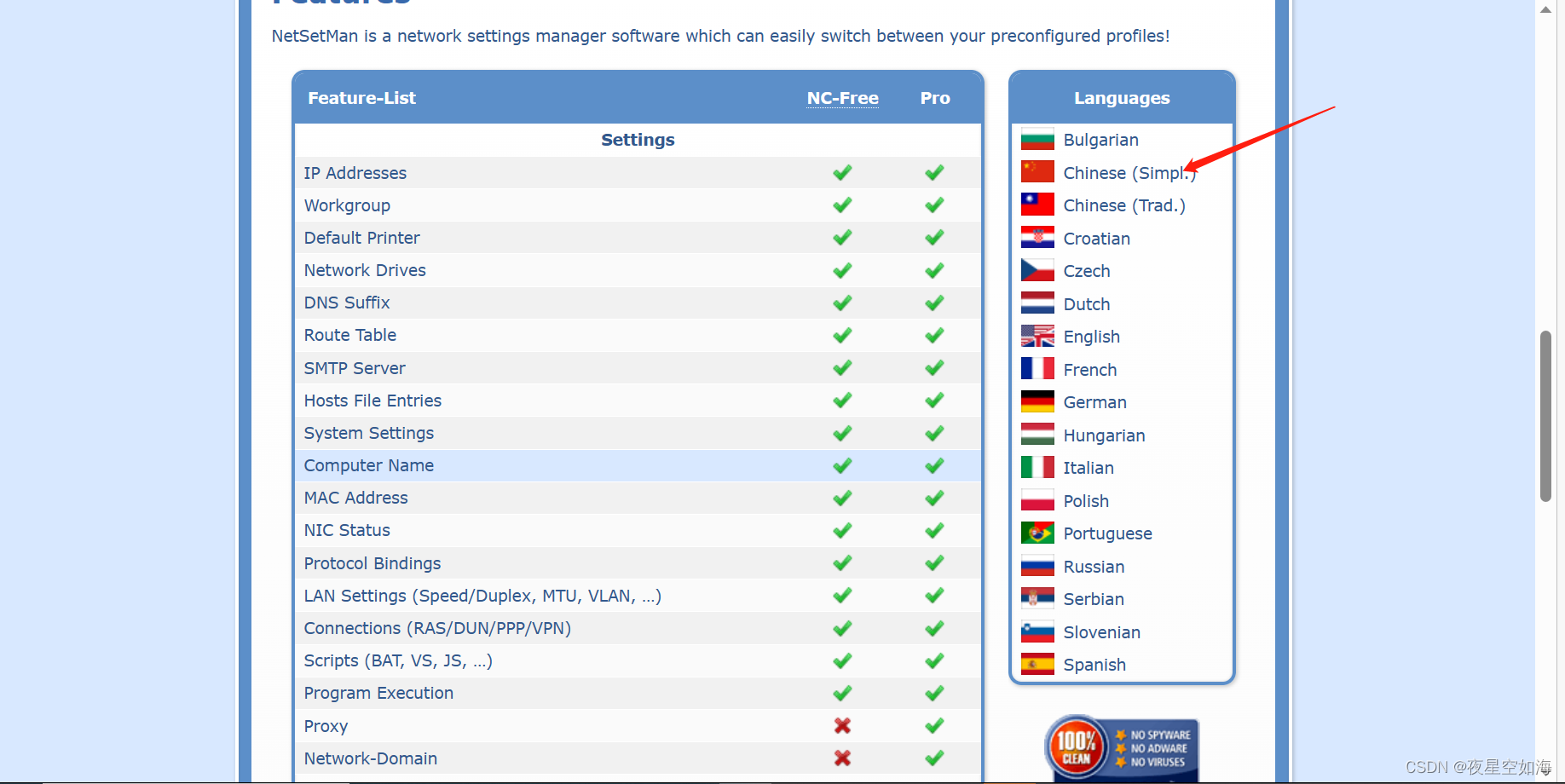Click the Scripts (BAT, VS, JS) row
Screen dimensions: 1565x784
638,660
